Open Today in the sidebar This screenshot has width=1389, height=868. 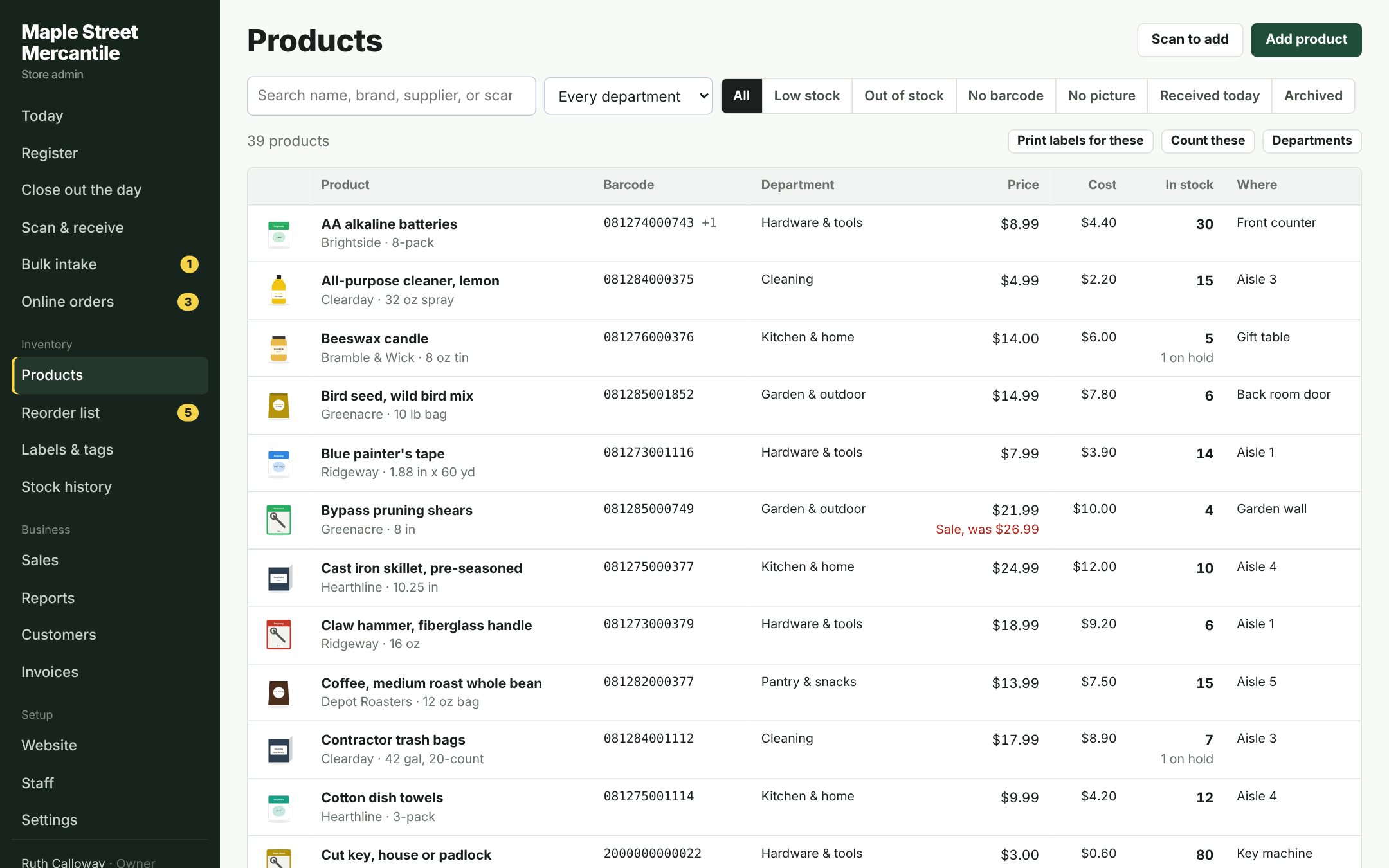pos(109,116)
